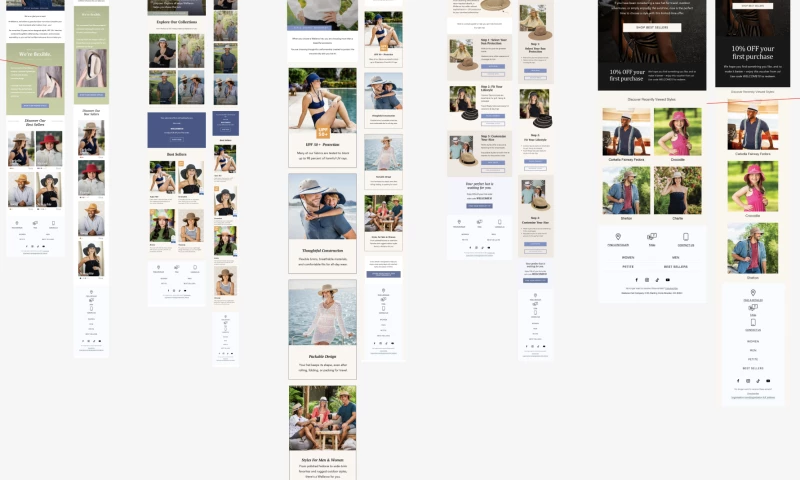Click the location pin icon below the wide Best Sellers grid in the Explore Our Collections email
Viewport: 800px width, 480px height.
pos(158,267)
